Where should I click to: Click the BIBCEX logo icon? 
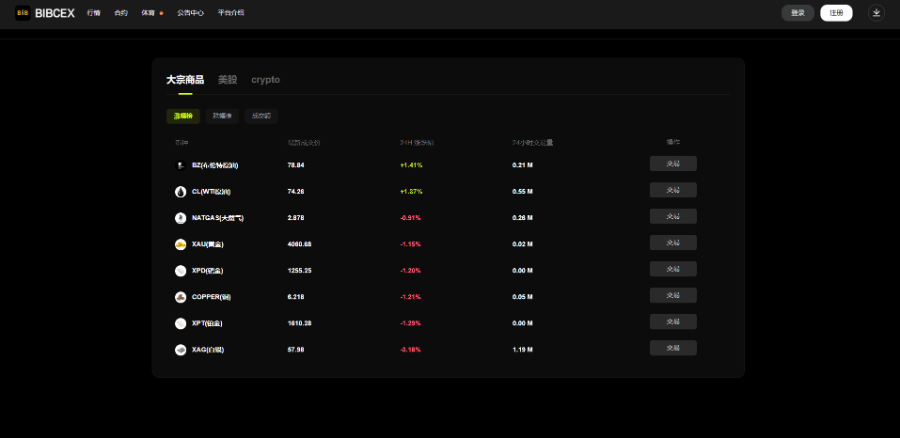22,13
